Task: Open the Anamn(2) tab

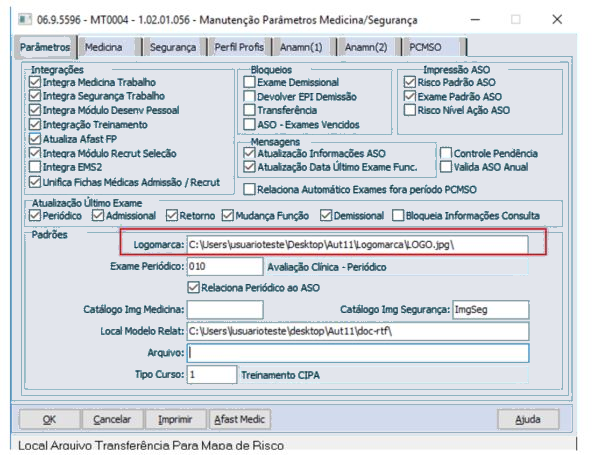Action: pyautogui.click(x=370, y=47)
